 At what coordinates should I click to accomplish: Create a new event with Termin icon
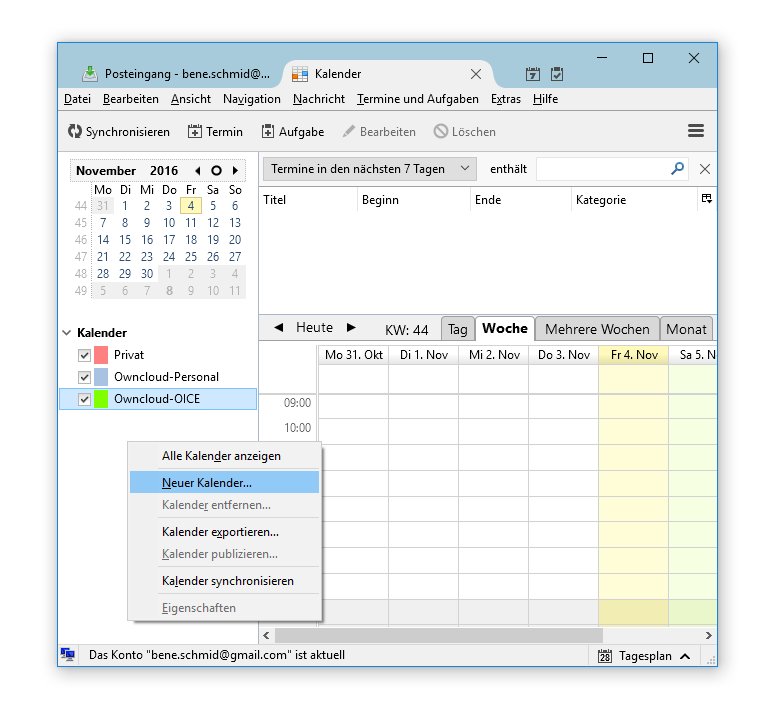click(x=194, y=132)
